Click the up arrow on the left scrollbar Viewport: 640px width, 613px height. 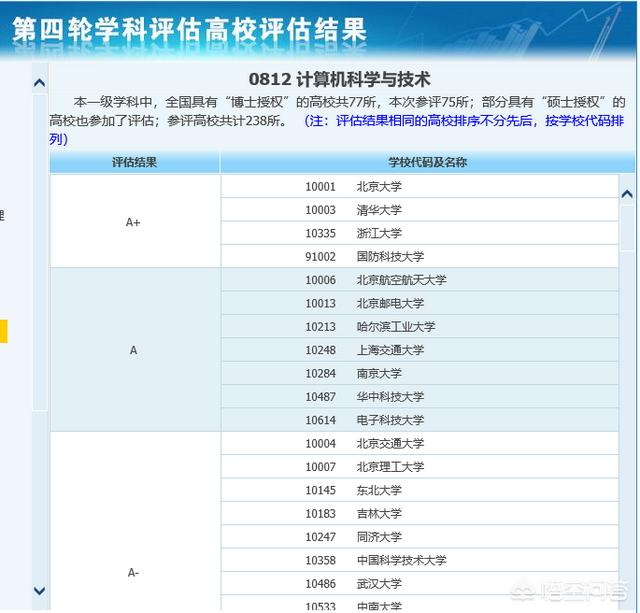coord(39,83)
